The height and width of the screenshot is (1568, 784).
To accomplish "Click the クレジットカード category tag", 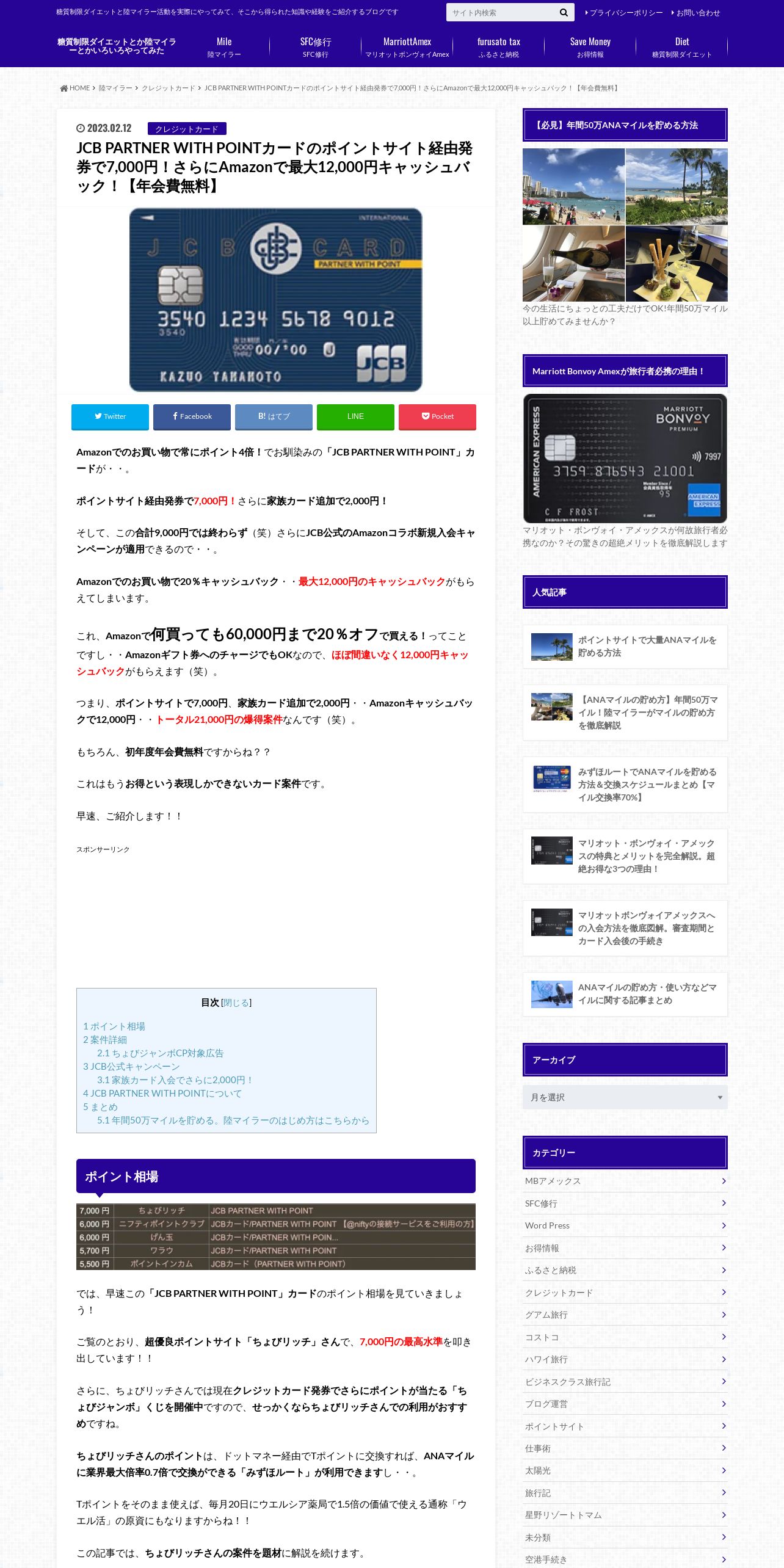I will click(187, 129).
